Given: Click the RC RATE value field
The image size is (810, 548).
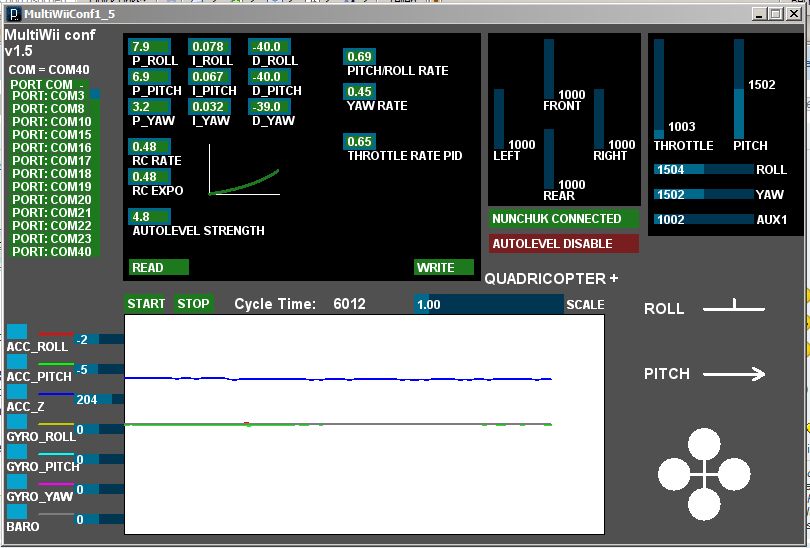Looking at the screenshot, I should [x=149, y=146].
